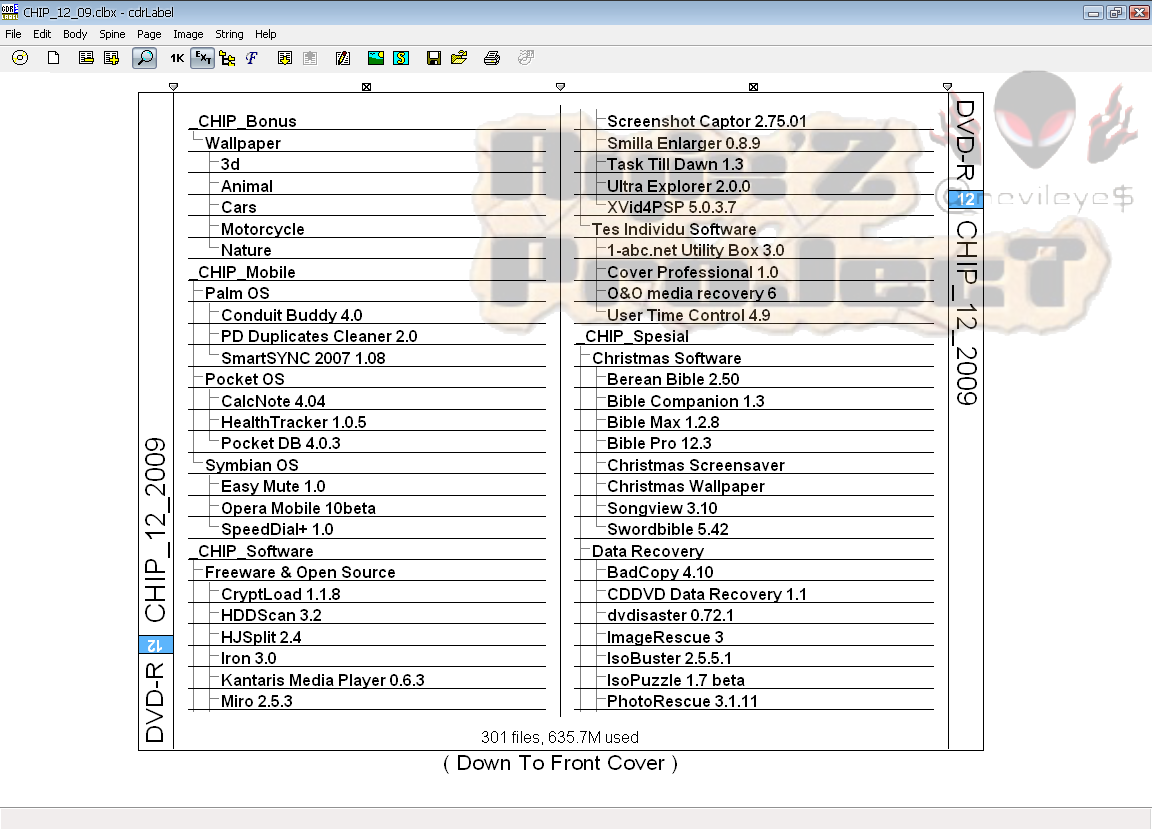
Task: Open the Spine menu
Action: 112,33
